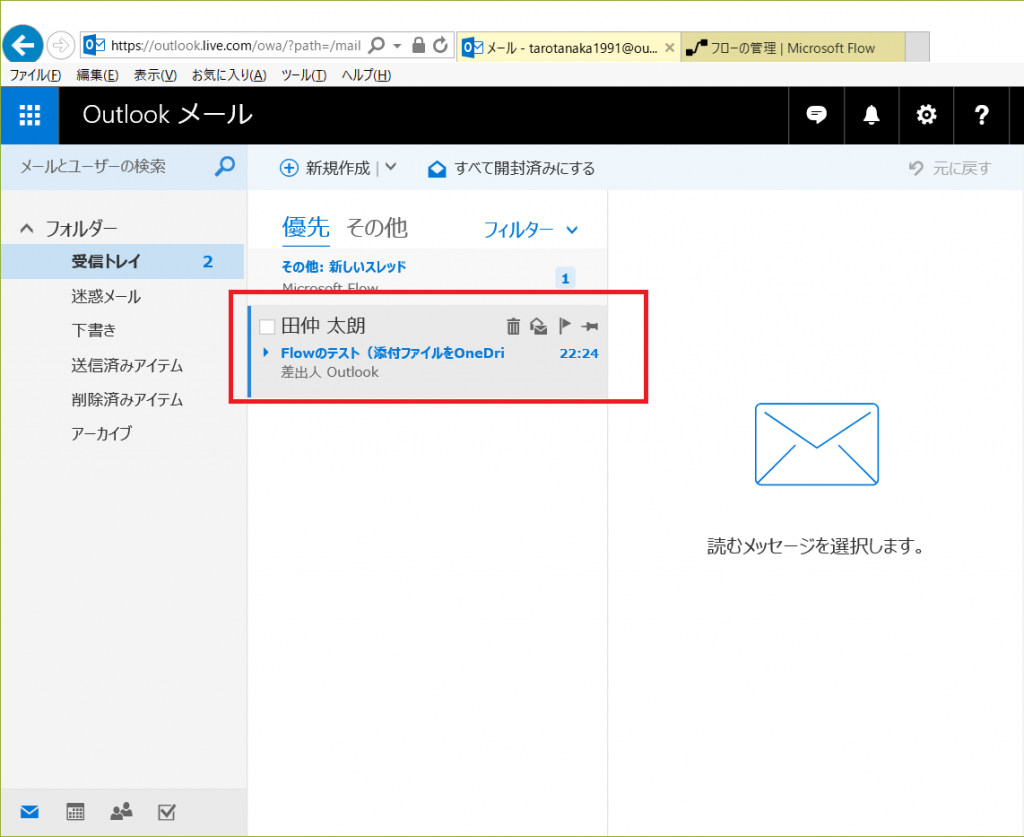Viewport: 1024px width, 837px height.
Task: Open the Calendar module icon
Action: tap(75, 812)
